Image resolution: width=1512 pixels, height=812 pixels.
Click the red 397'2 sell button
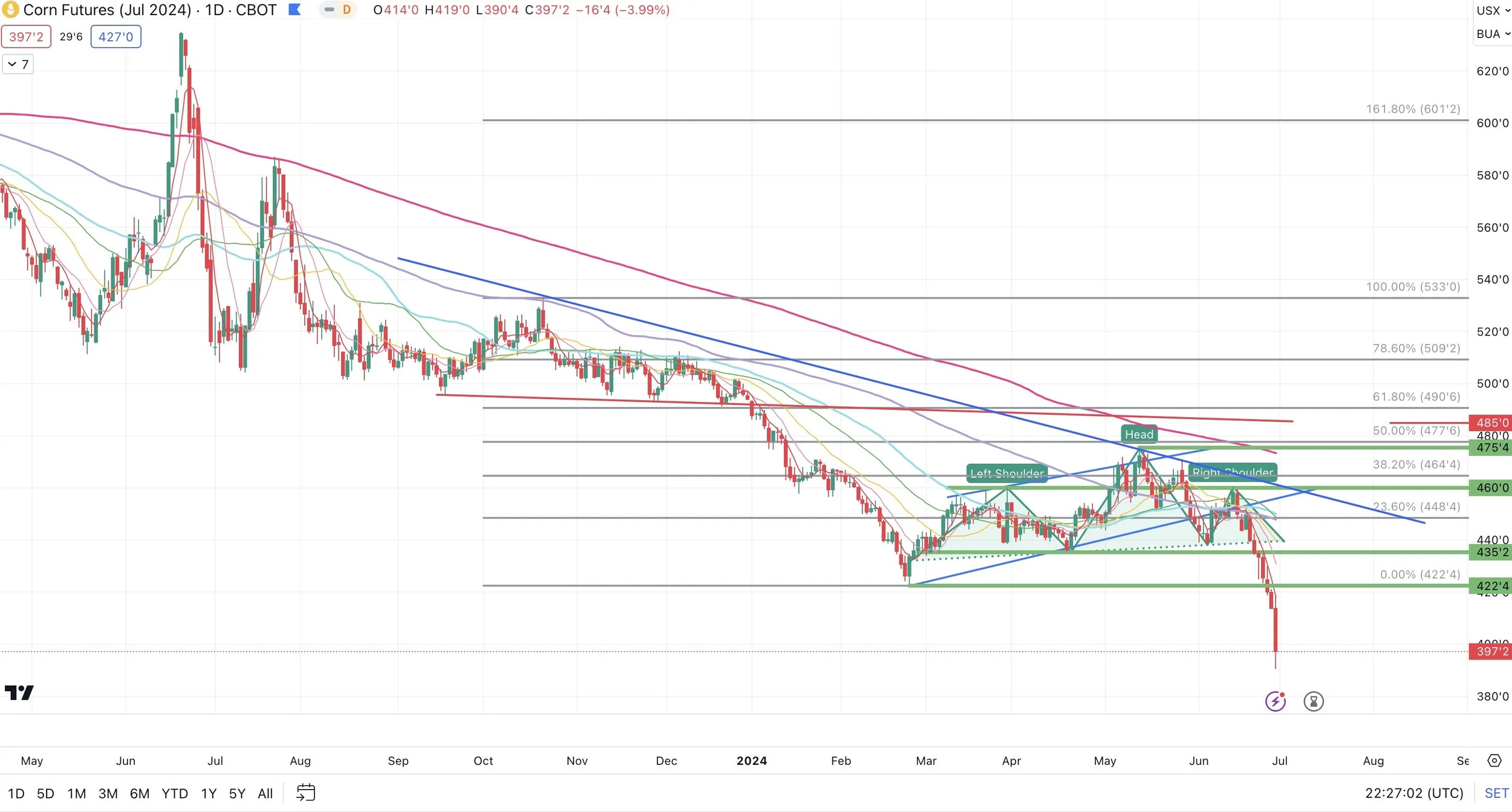point(26,37)
